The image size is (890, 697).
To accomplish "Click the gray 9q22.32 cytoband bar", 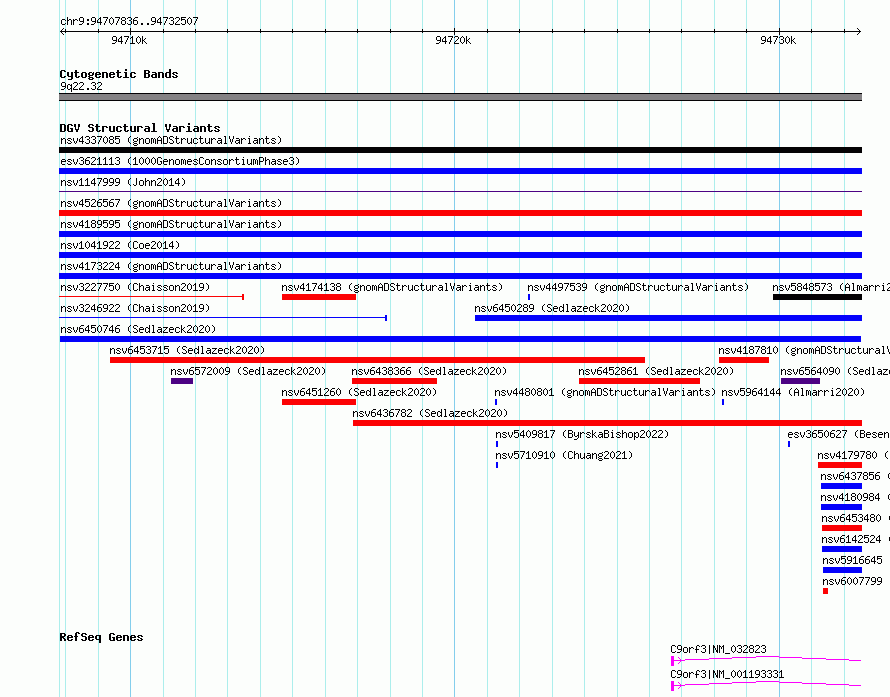I will click(460, 97).
